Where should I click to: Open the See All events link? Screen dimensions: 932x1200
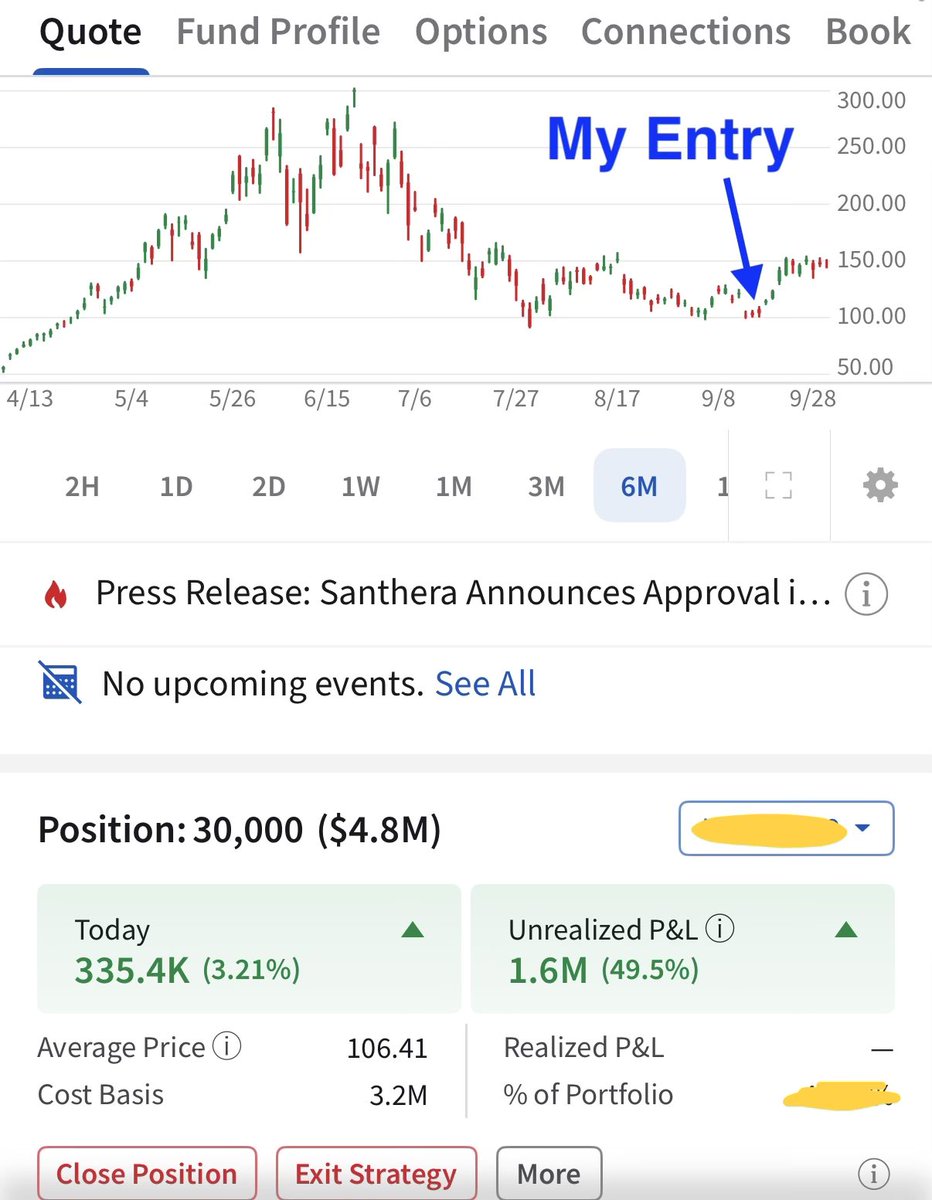486,684
